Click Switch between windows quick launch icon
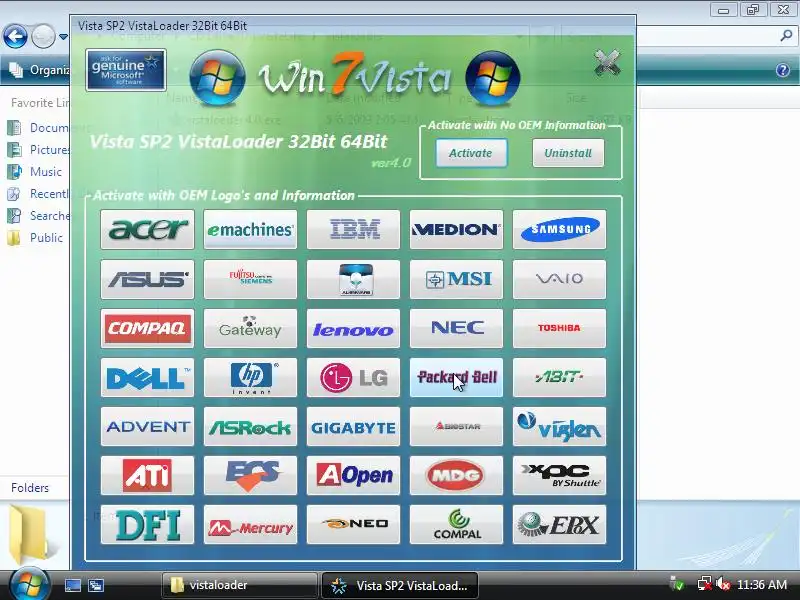Viewport: 800px width, 600px height. [96, 585]
